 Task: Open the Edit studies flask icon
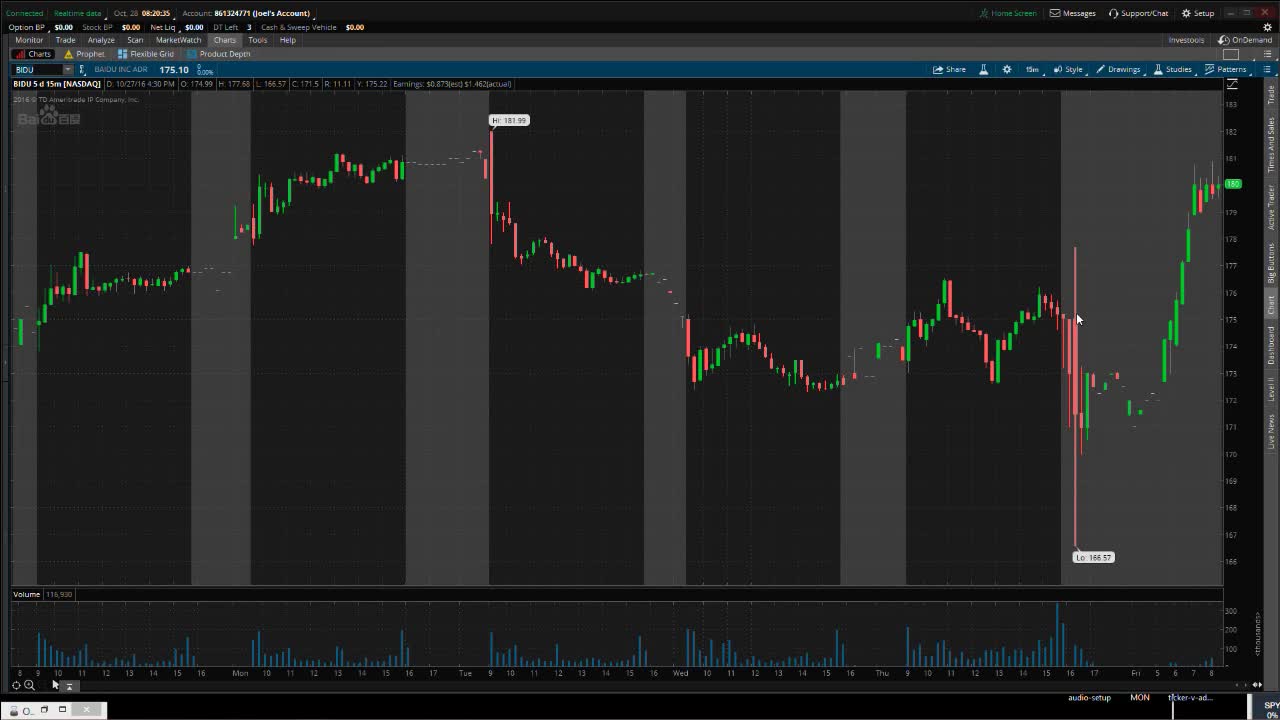[983, 70]
